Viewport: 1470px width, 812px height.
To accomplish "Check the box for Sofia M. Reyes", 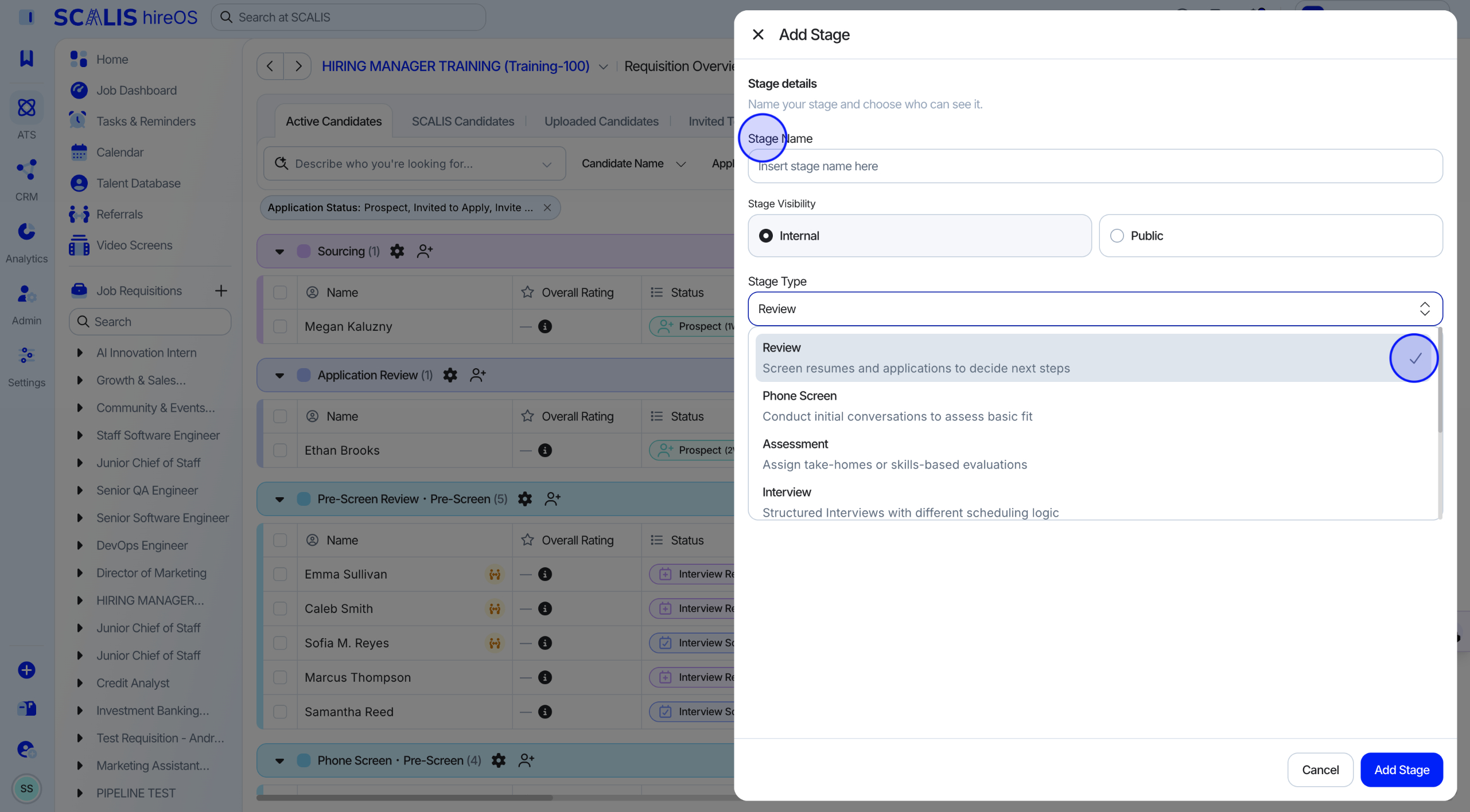I will [x=280, y=643].
